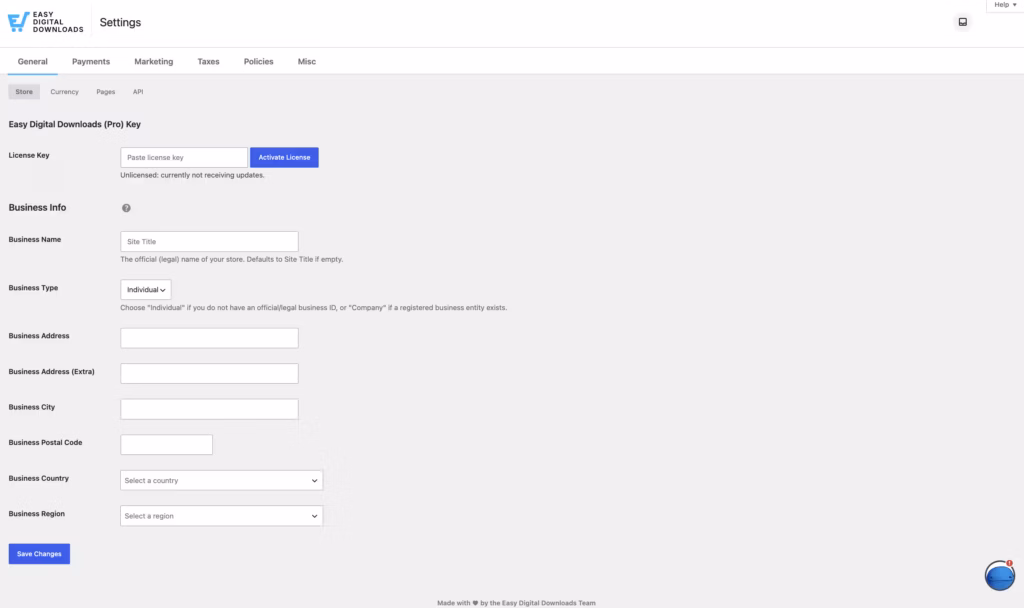
Task: Click the Business Address (Extra) field
Action: coord(209,374)
